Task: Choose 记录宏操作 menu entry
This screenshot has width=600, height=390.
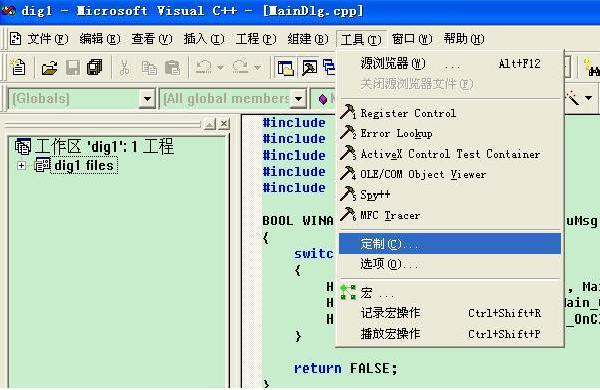Action: [x=450, y=313]
